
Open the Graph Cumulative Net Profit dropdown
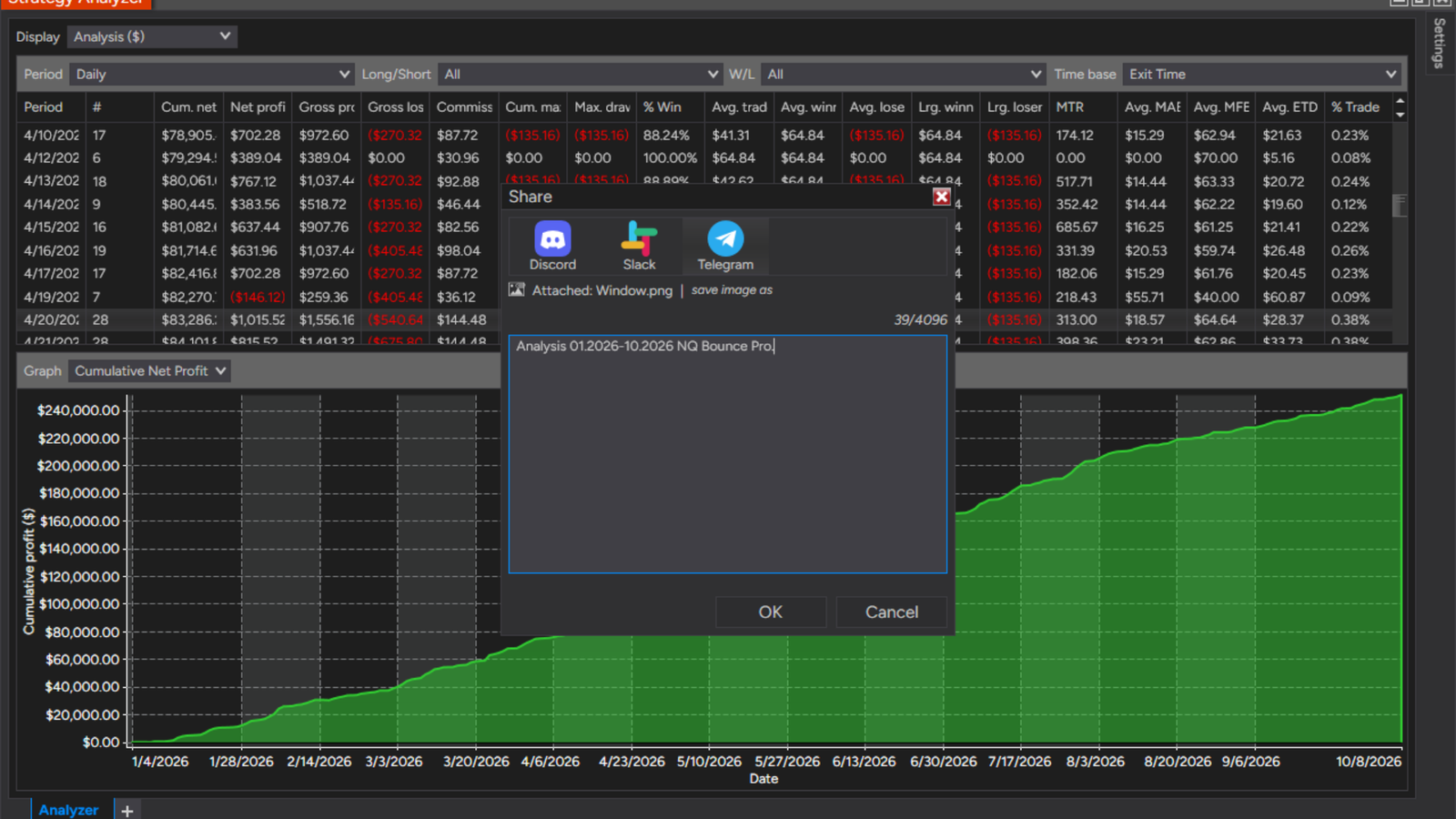(149, 370)
